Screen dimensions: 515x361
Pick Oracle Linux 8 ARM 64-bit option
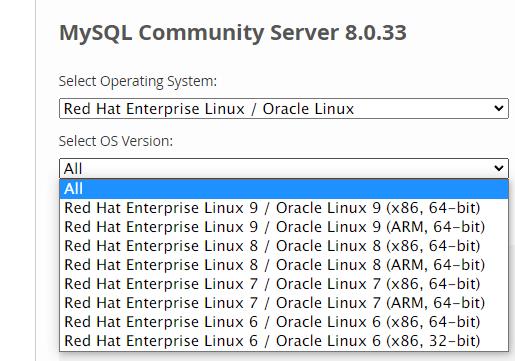pyautogui.click(x=284, y=265)
